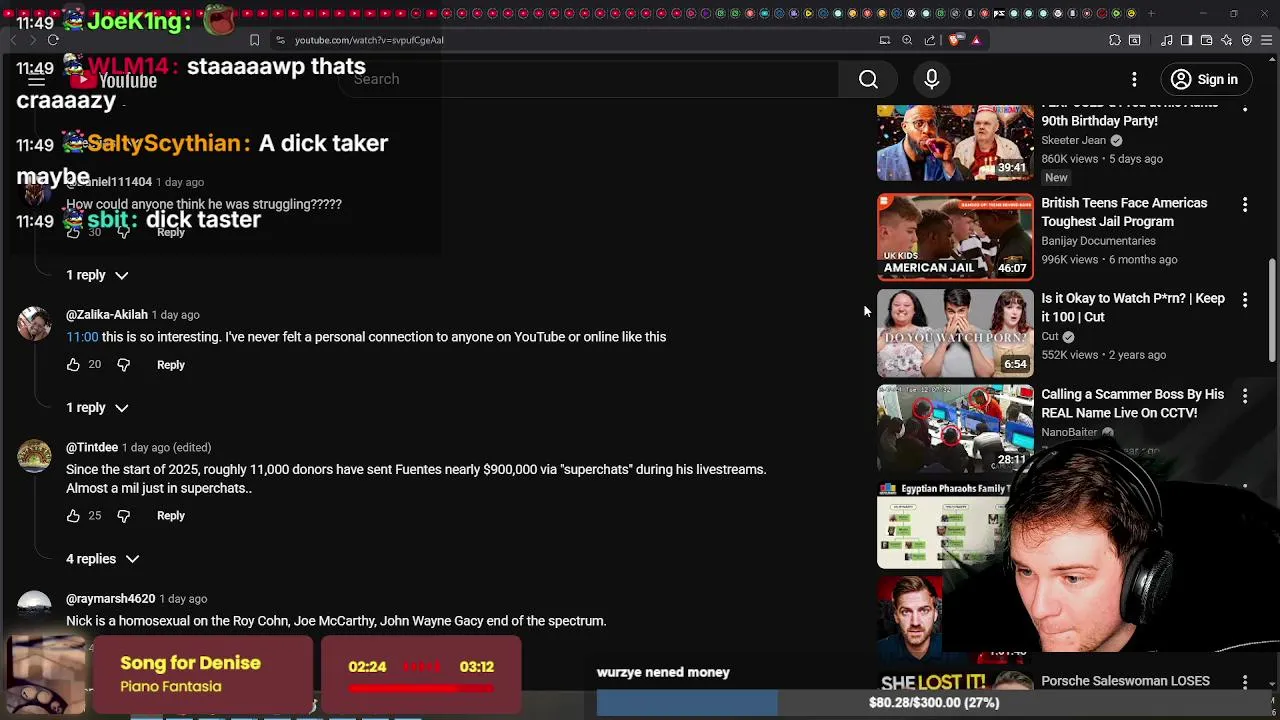Open Leo AI sparkle icon
1280x720 pixels.
(x=1227, y=40)
